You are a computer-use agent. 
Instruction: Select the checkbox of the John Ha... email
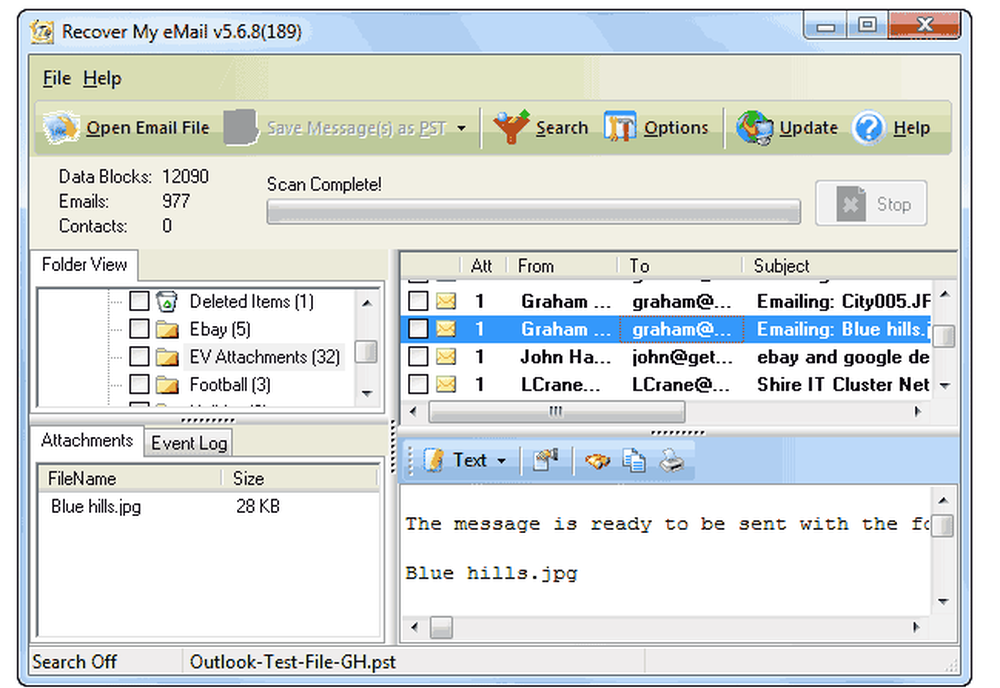point(417,357)
